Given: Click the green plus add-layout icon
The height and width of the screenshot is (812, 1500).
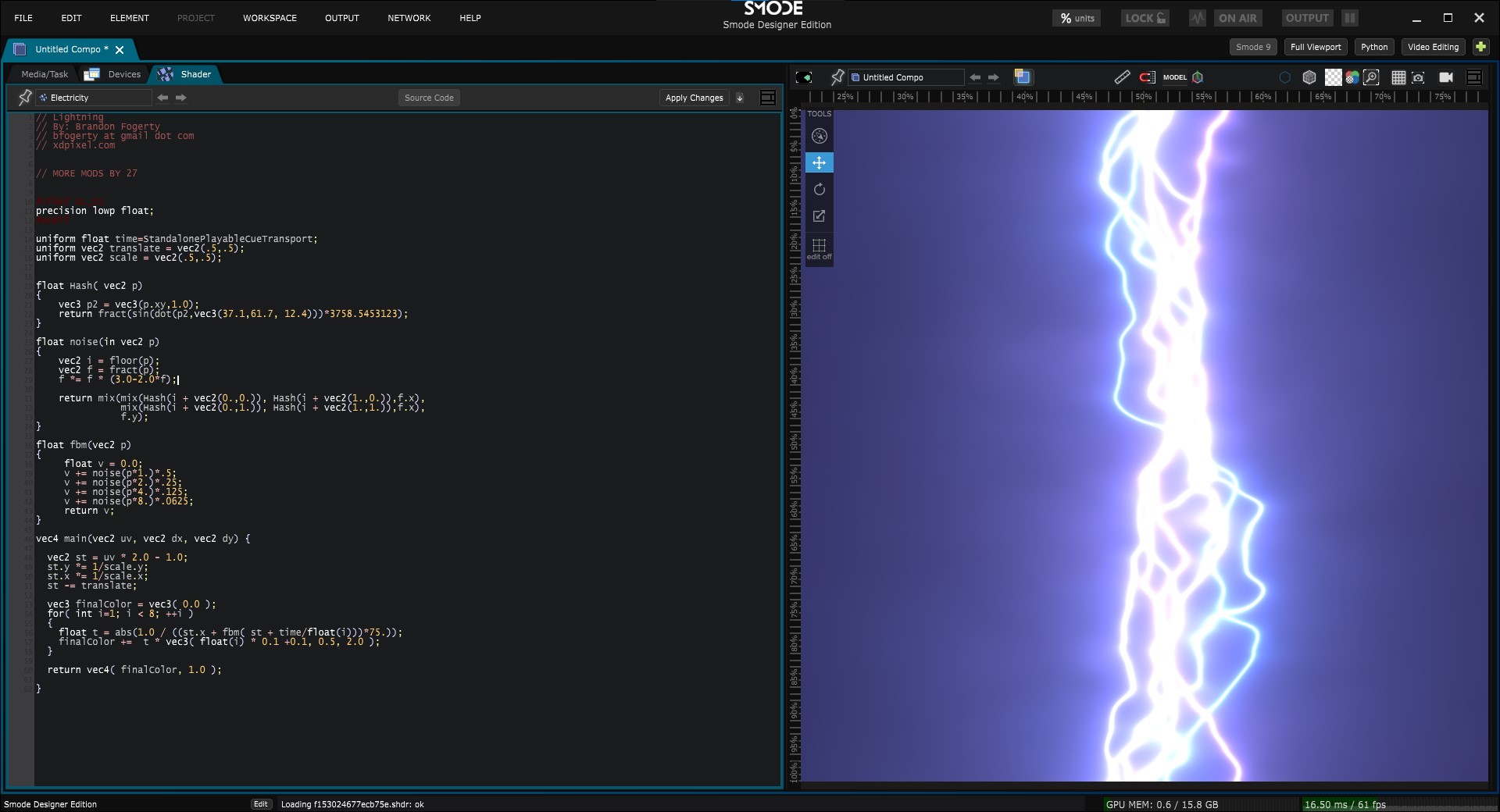Looking at the screenshot, I should pyautogui.click(x=1480, y=47).
